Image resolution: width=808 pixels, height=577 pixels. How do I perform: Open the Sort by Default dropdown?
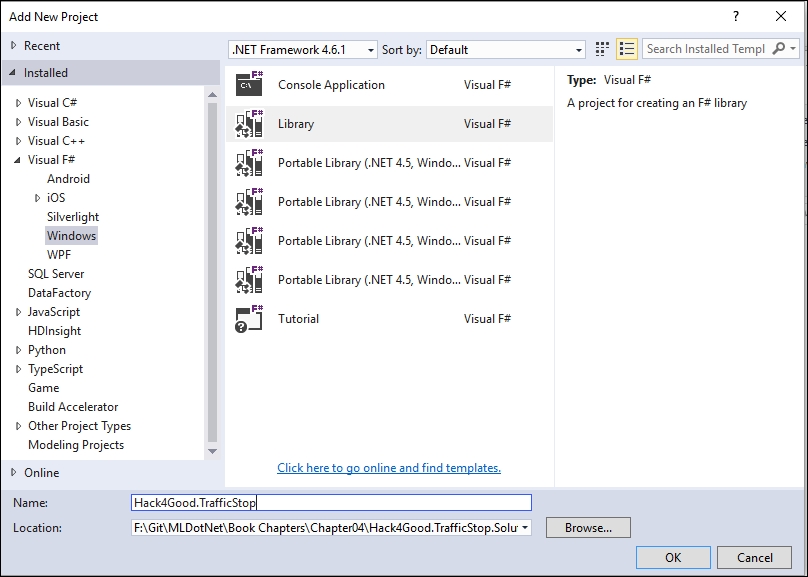click(x=506, y=49)
